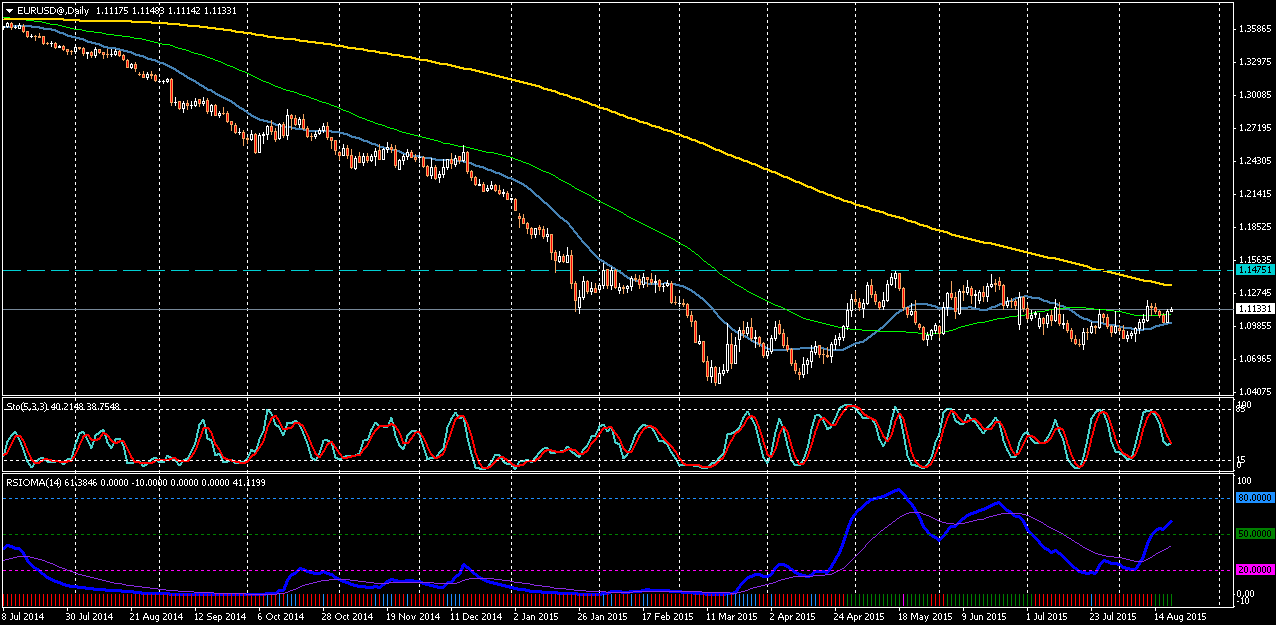The width and height of the screenshot is (1276, 625).
Task: Click the 2 Jan 2015 date label
Action: [535, 617]
